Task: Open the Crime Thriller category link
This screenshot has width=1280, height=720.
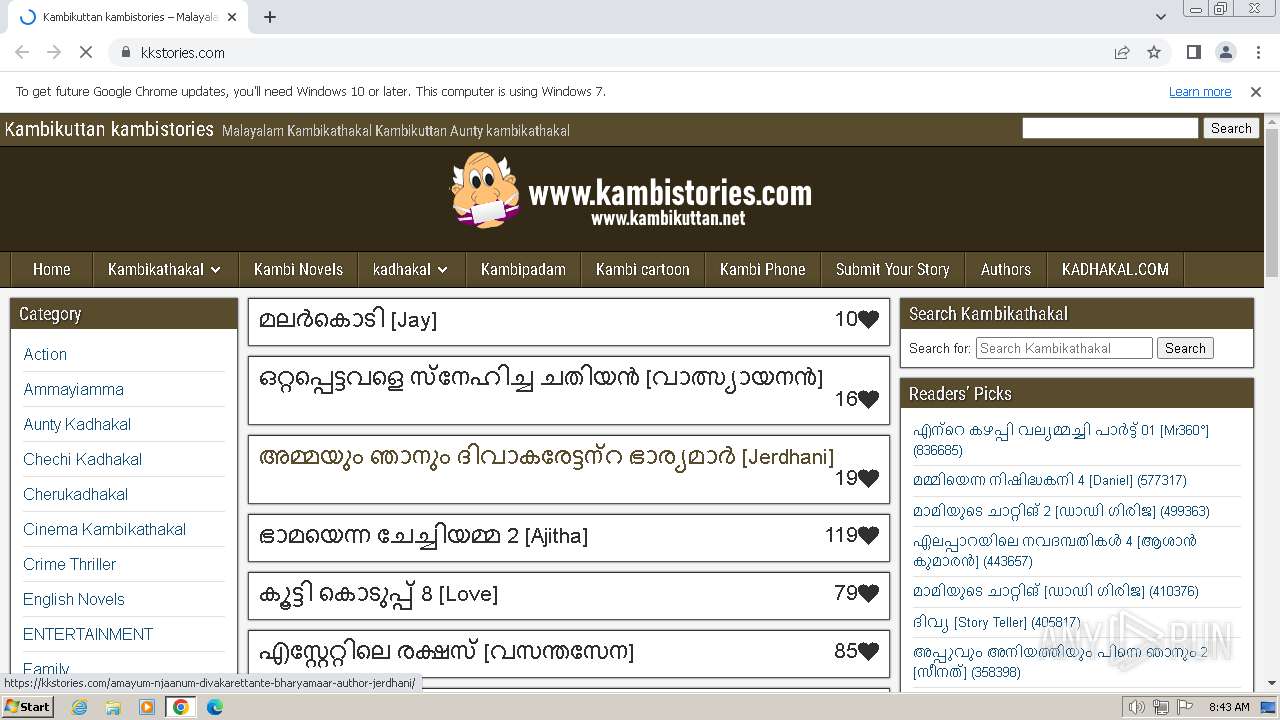Action: coord(70,564)
